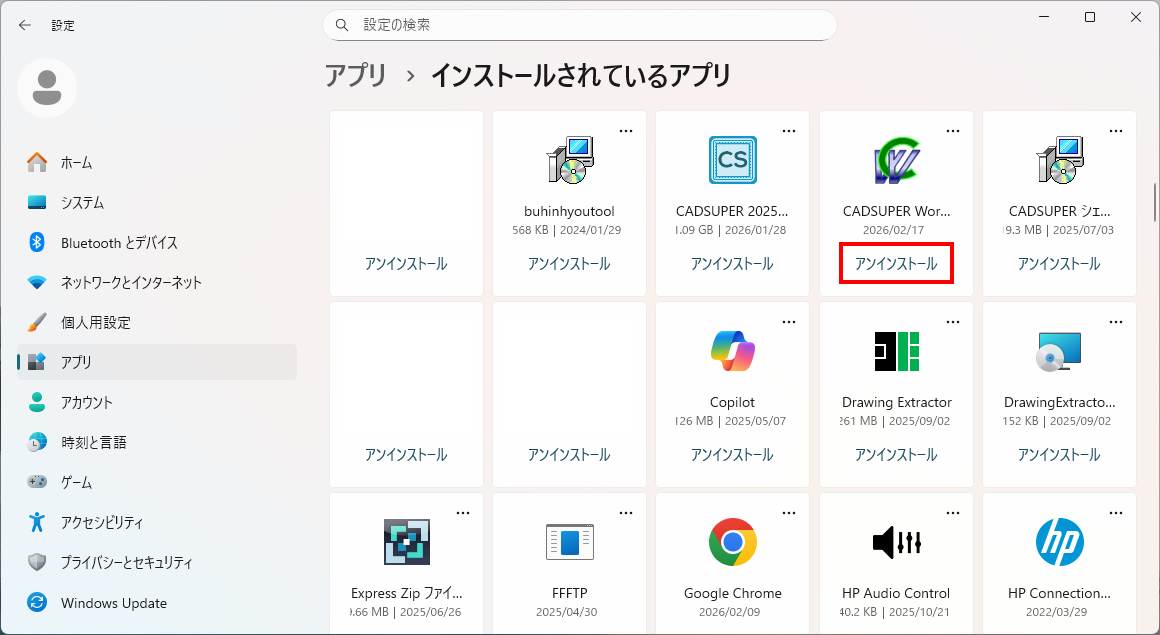Viewport: 1160px width, 635px height.
Task: Click the HP Audio Control name text
Action: pyautogui.click(x=897, y=593)
